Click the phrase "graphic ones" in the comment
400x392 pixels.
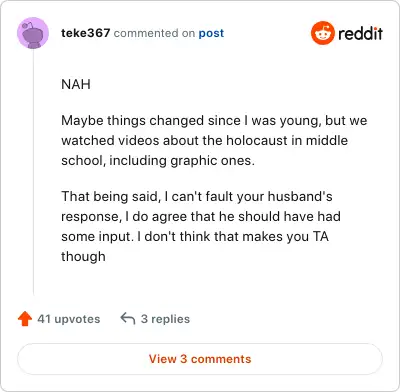coord(212,161)
